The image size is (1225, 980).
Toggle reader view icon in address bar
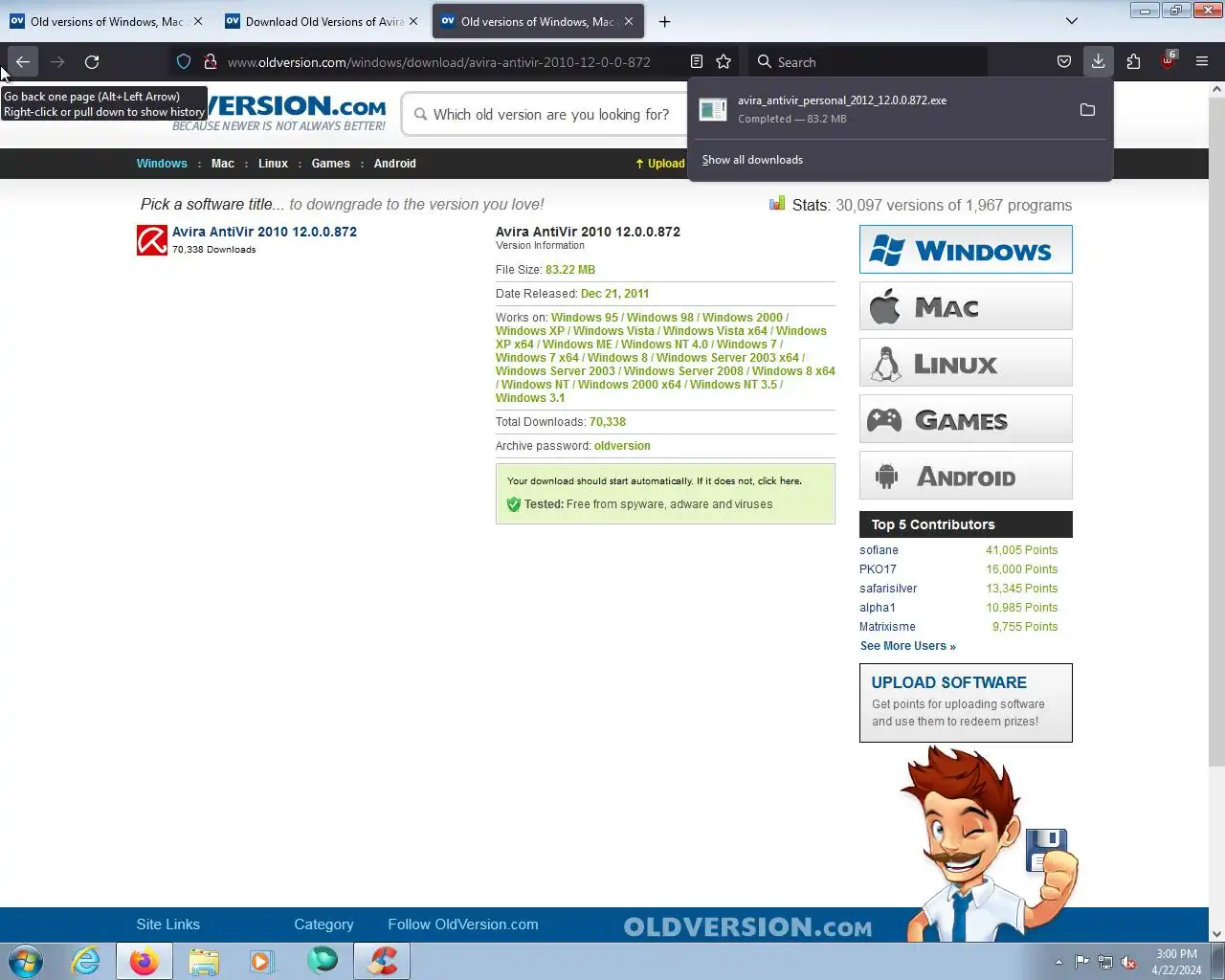point(697,62)
